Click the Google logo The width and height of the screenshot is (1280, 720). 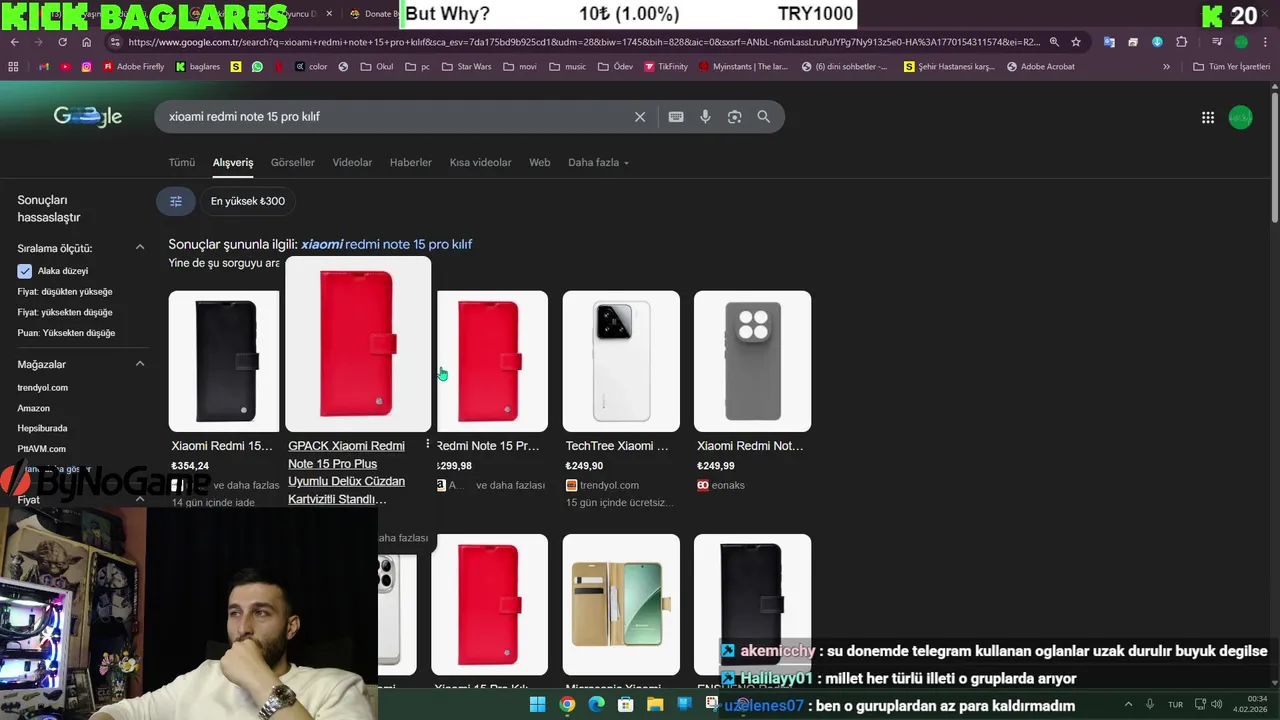88,117
